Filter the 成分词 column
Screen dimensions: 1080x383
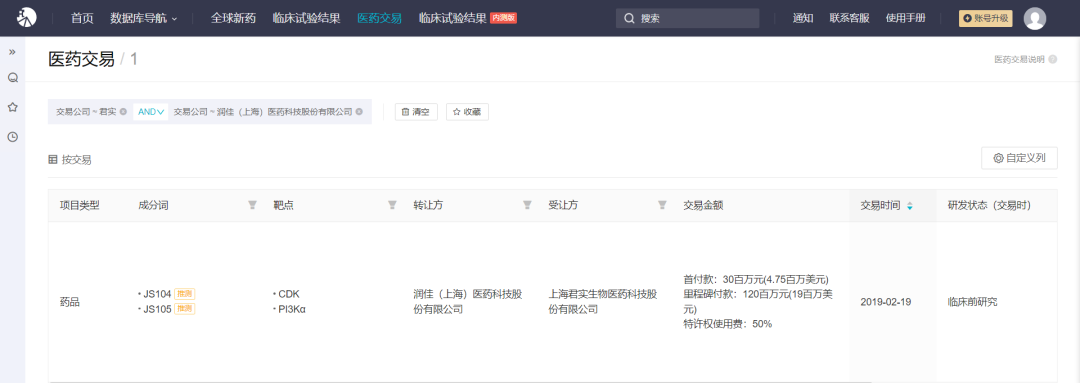252,205
